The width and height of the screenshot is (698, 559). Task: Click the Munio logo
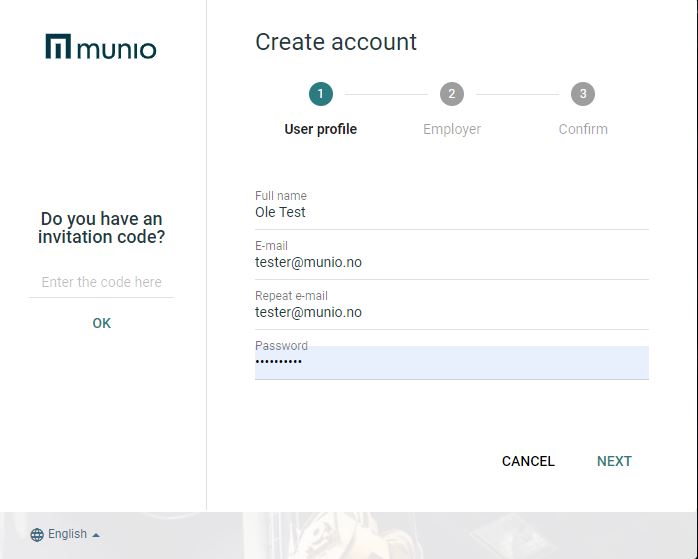pyautogui.click(x=101, y=46)
